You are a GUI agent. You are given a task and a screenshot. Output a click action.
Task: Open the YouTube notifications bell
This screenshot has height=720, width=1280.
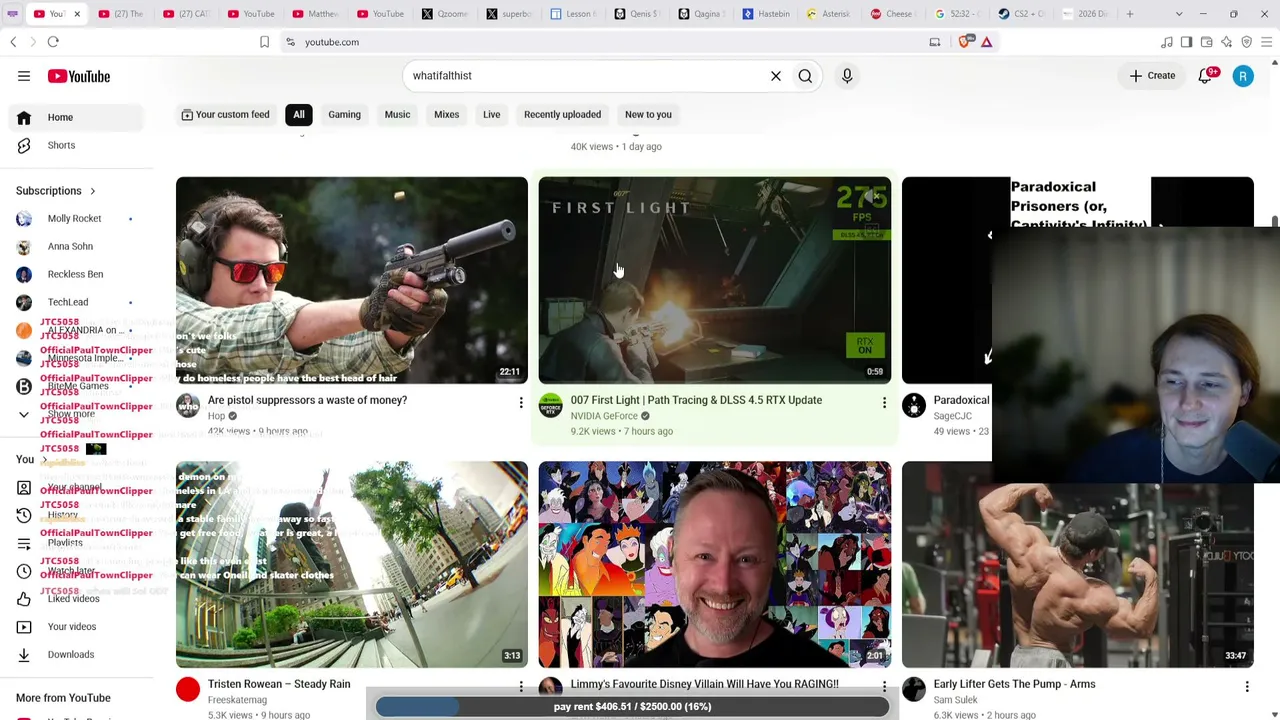pos(1206,76)
